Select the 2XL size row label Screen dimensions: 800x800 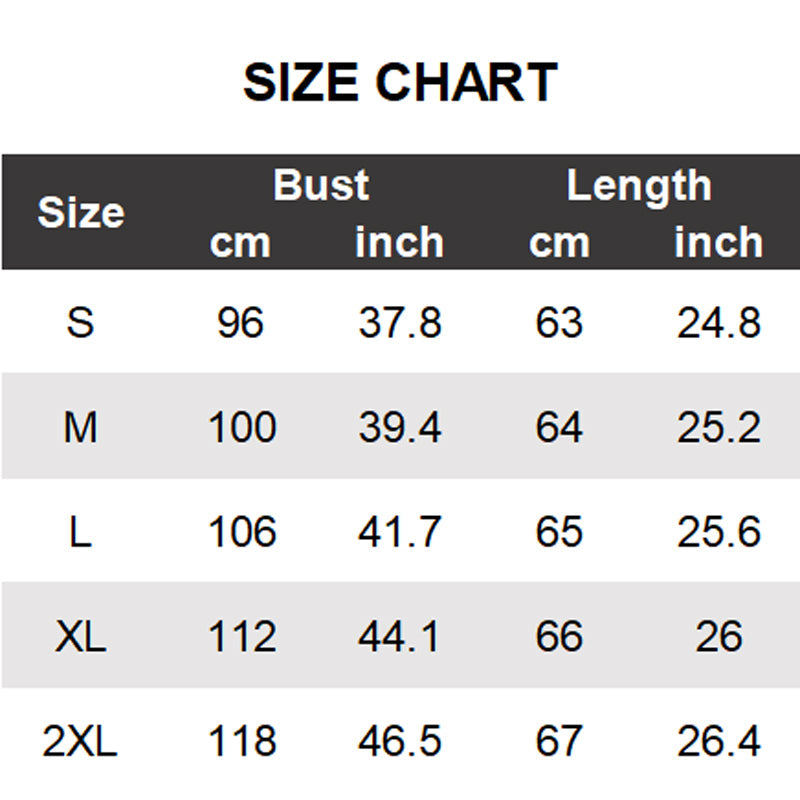[x=80, y=741]
